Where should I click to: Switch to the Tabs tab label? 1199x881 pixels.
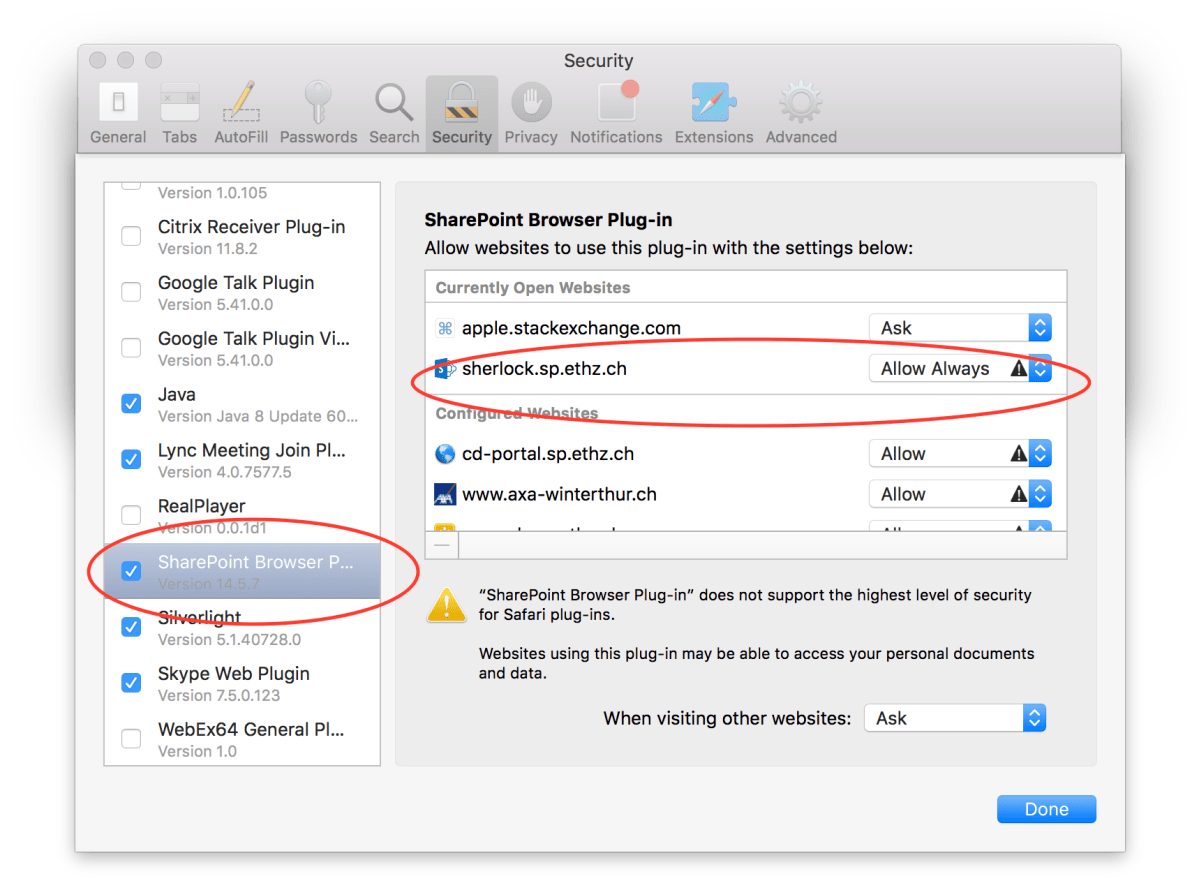[180, 137]
